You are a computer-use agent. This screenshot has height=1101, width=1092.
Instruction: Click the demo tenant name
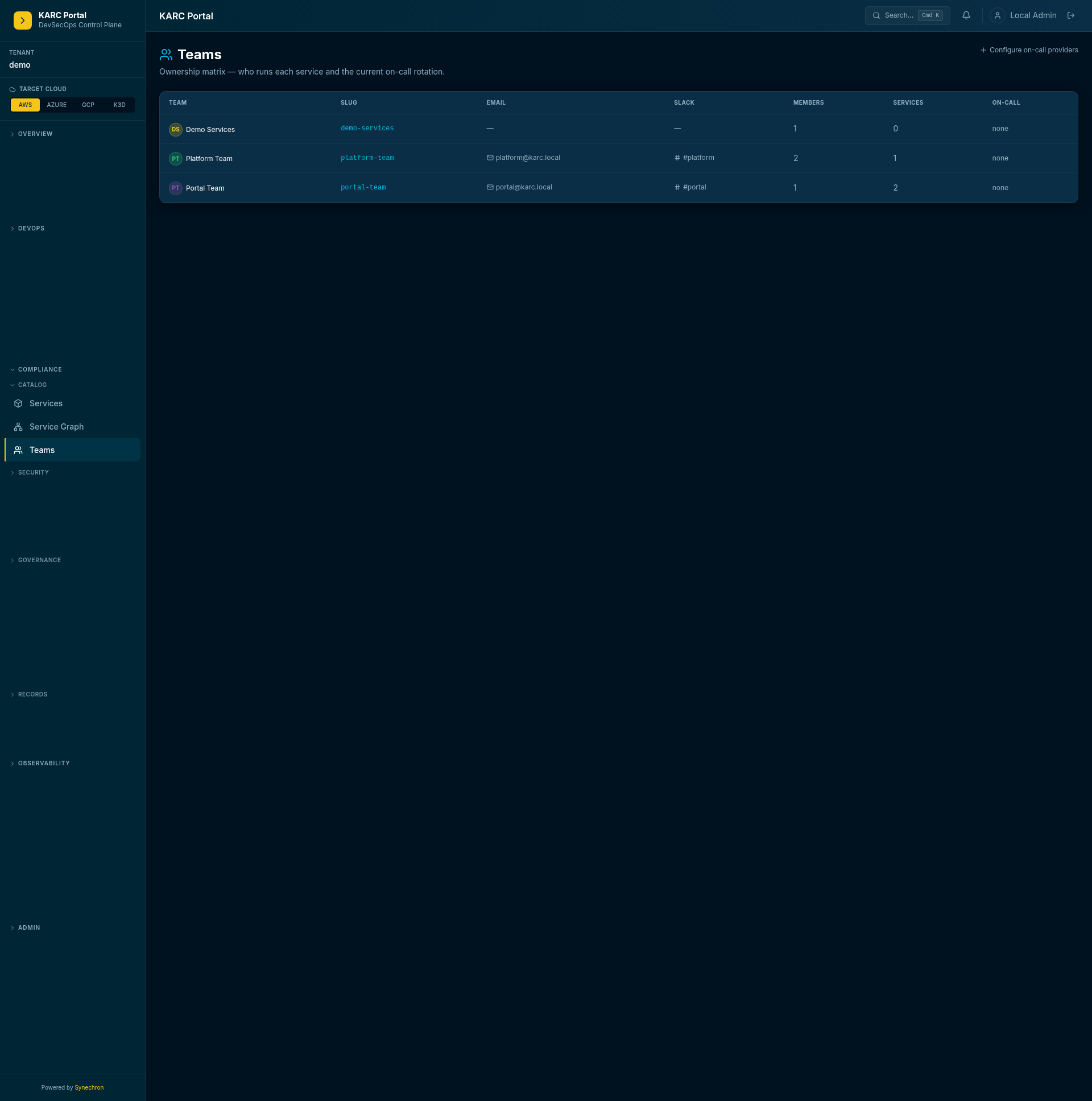[20, 65]
